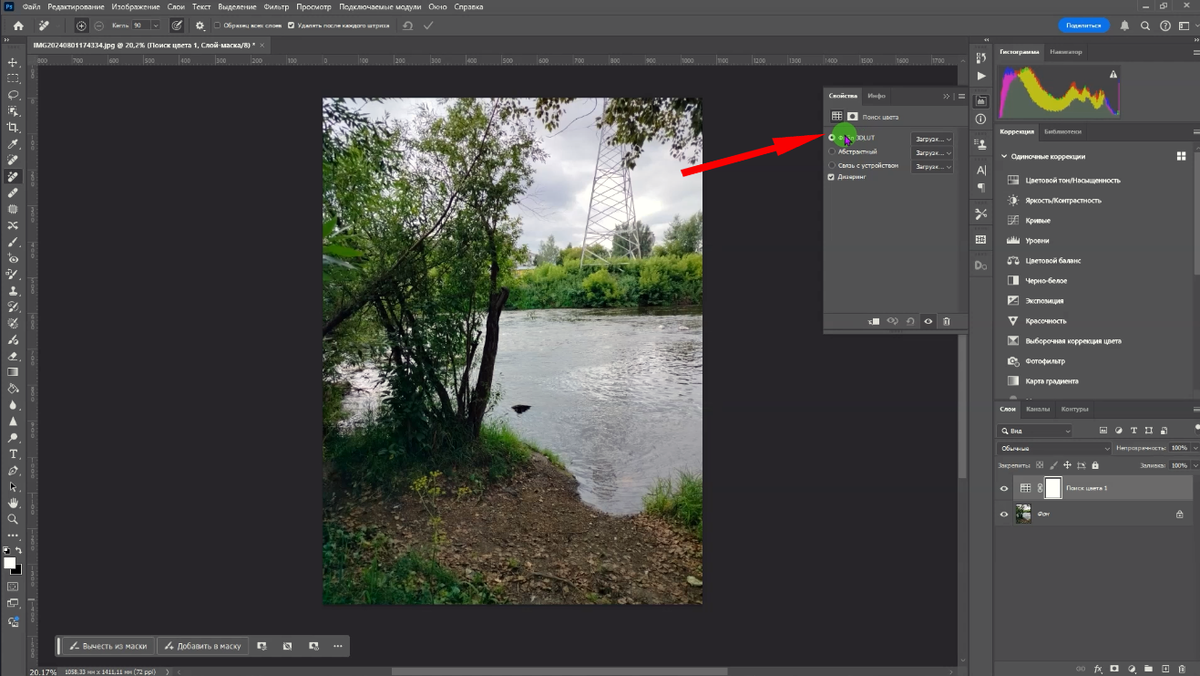Add Hue/Saturation adjustment icon
The image size is (1200, 676).
[1013, 180]
